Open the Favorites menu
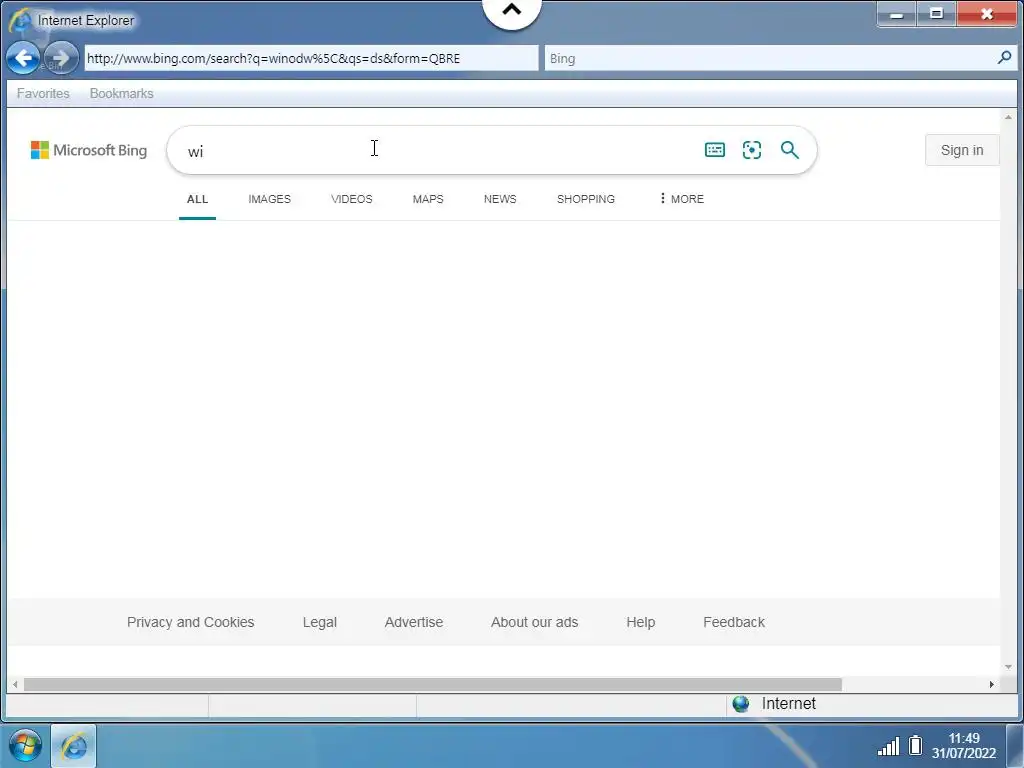 click(43, 93)
